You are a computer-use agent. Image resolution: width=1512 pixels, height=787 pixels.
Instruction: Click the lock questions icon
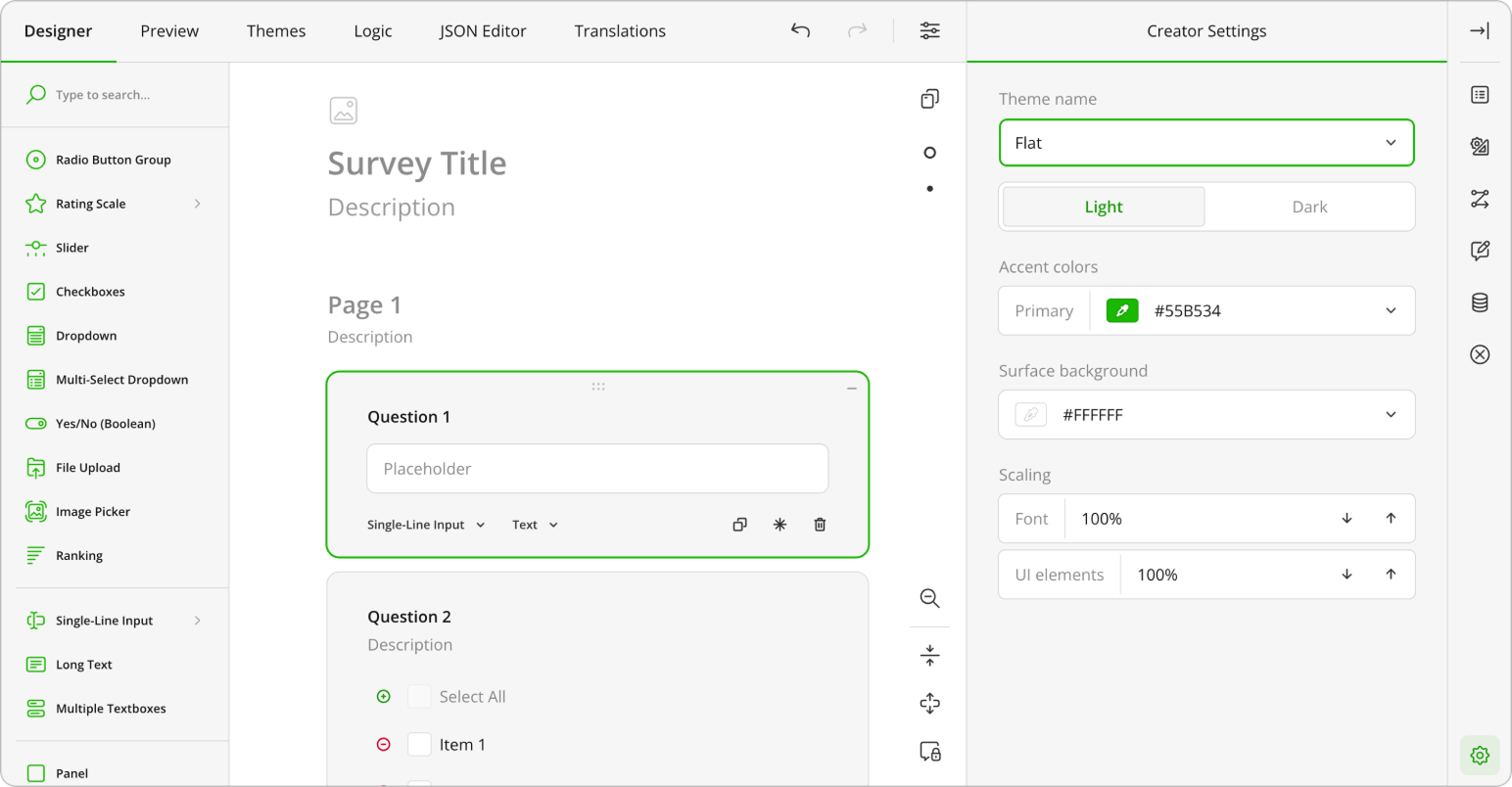pos(929,752)
